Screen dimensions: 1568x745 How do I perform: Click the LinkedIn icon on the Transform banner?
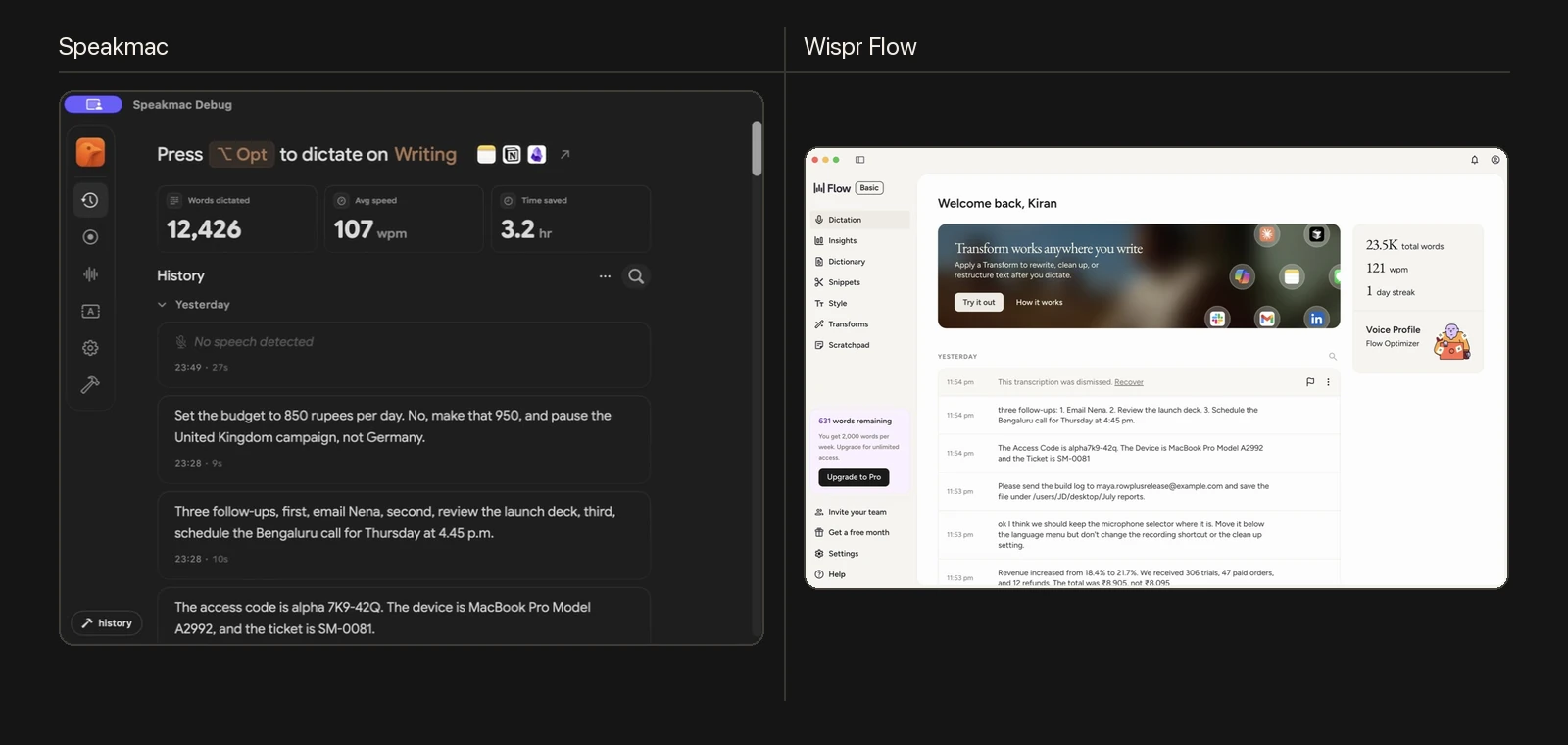(1316, 319)
